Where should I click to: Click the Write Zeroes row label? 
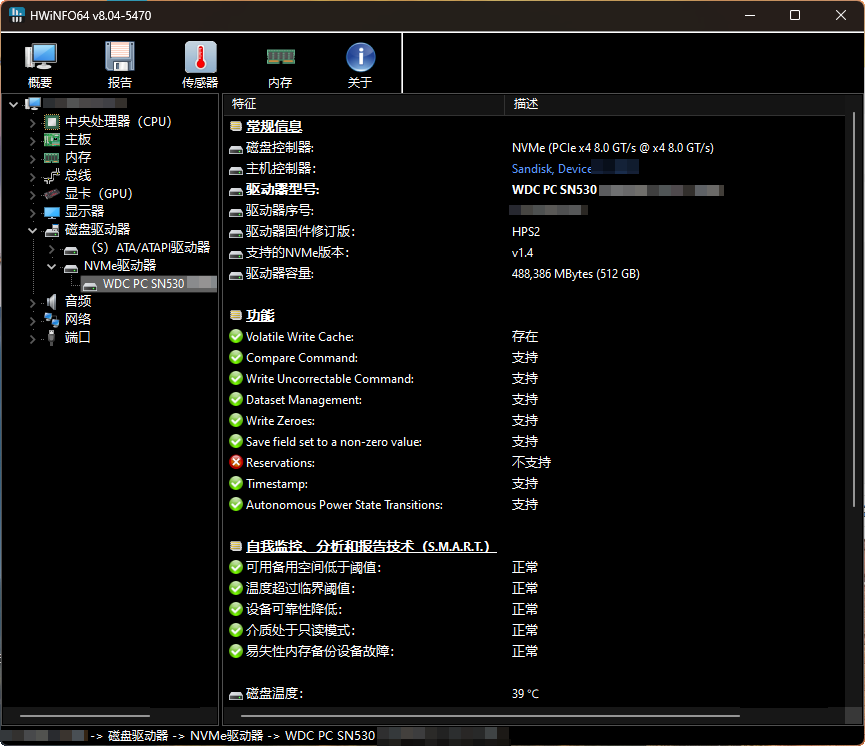click(280, 420)
